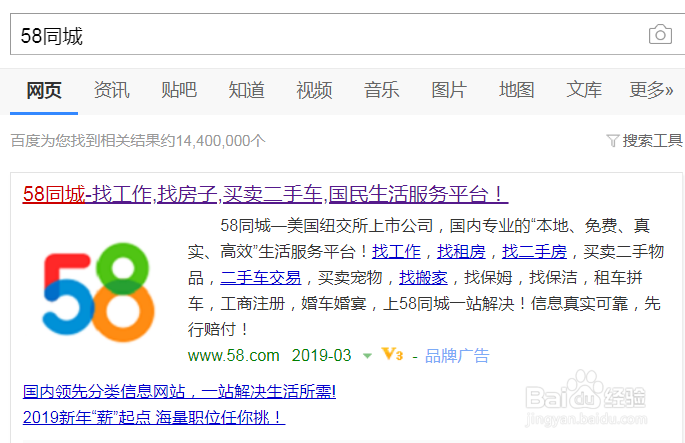Click the 找搬家 link
The image size is (685, 443).
click(x=423, y=277)
